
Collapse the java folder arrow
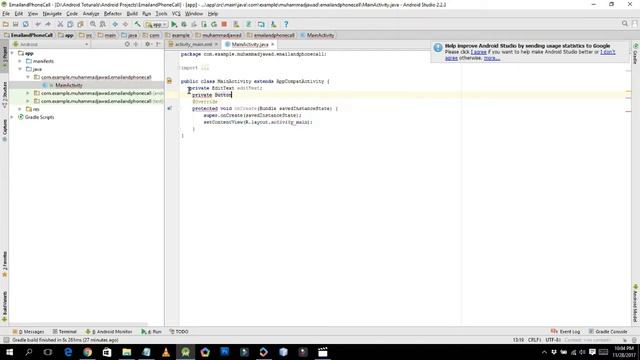[20, 69]
